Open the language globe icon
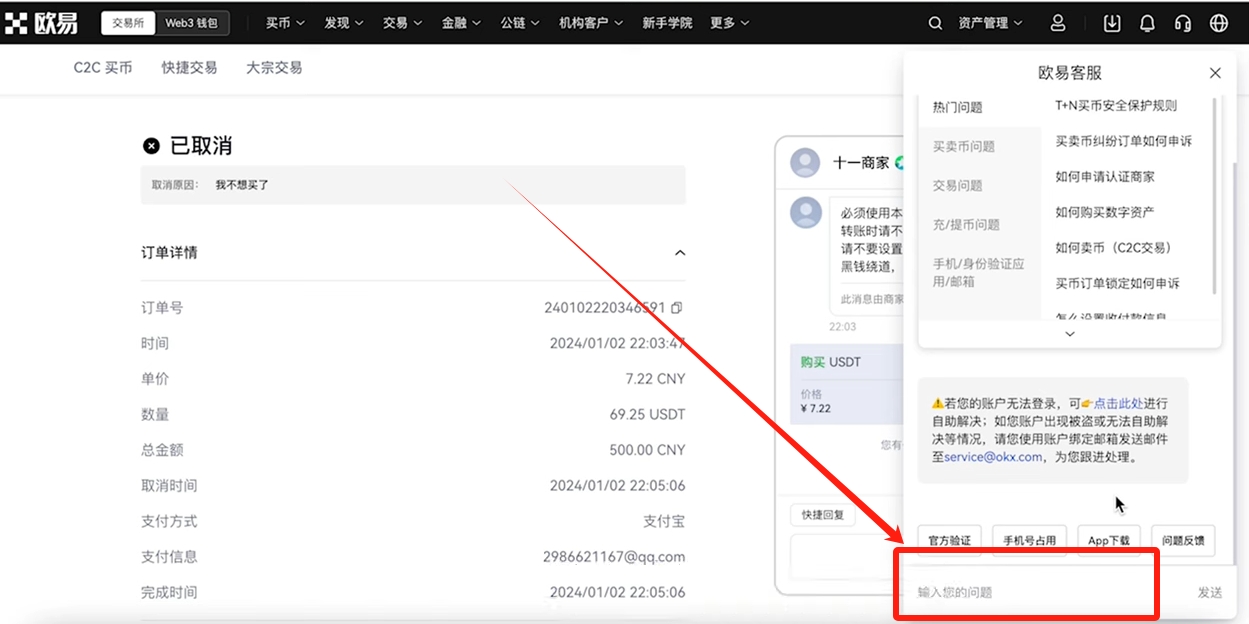Viewport: 1249px width, 624px height. (1219, 23)
